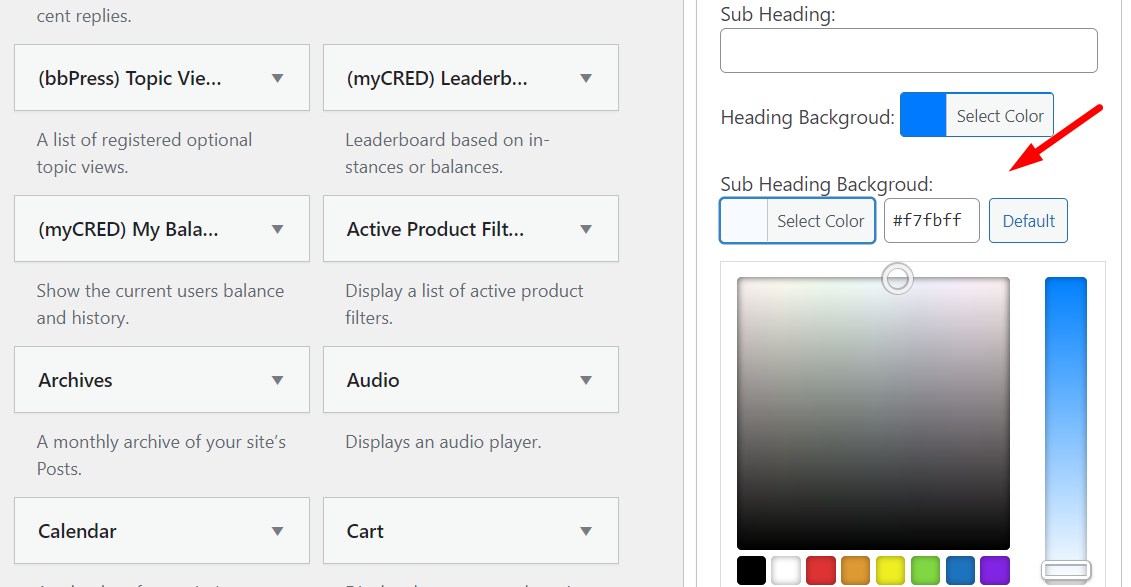Click Select Color under Sub Heading Background
Screen dimensions: 1131x587
pyautogui.click(x=820, y=220)
